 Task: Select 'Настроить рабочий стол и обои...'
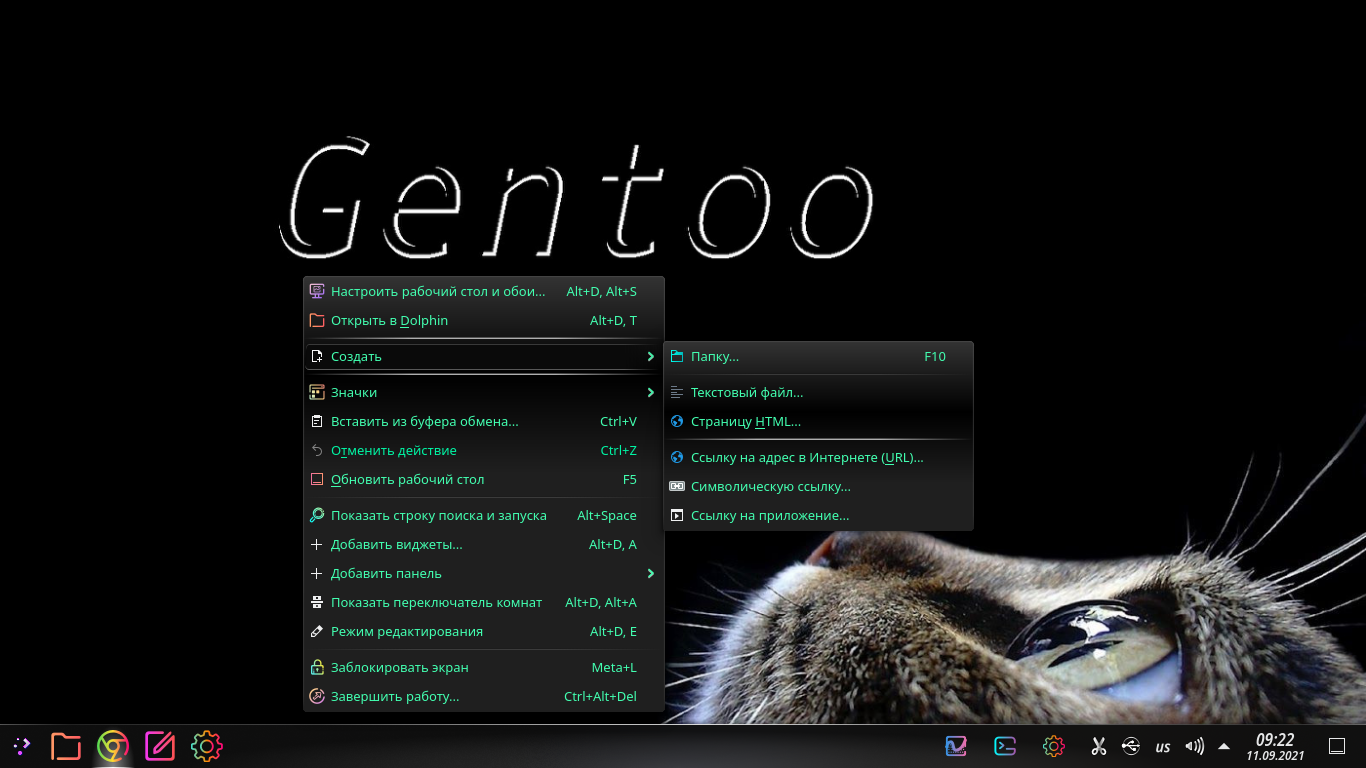(x=484, y=291)
